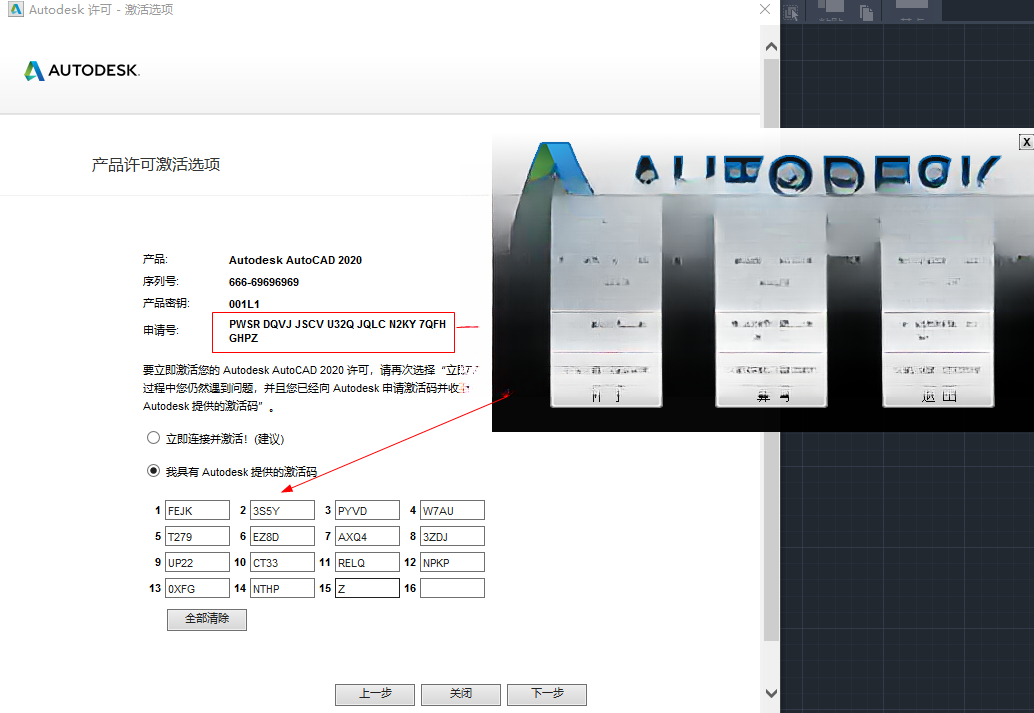Click activation code field 1 containing FEJK

(x=197, y=511)
